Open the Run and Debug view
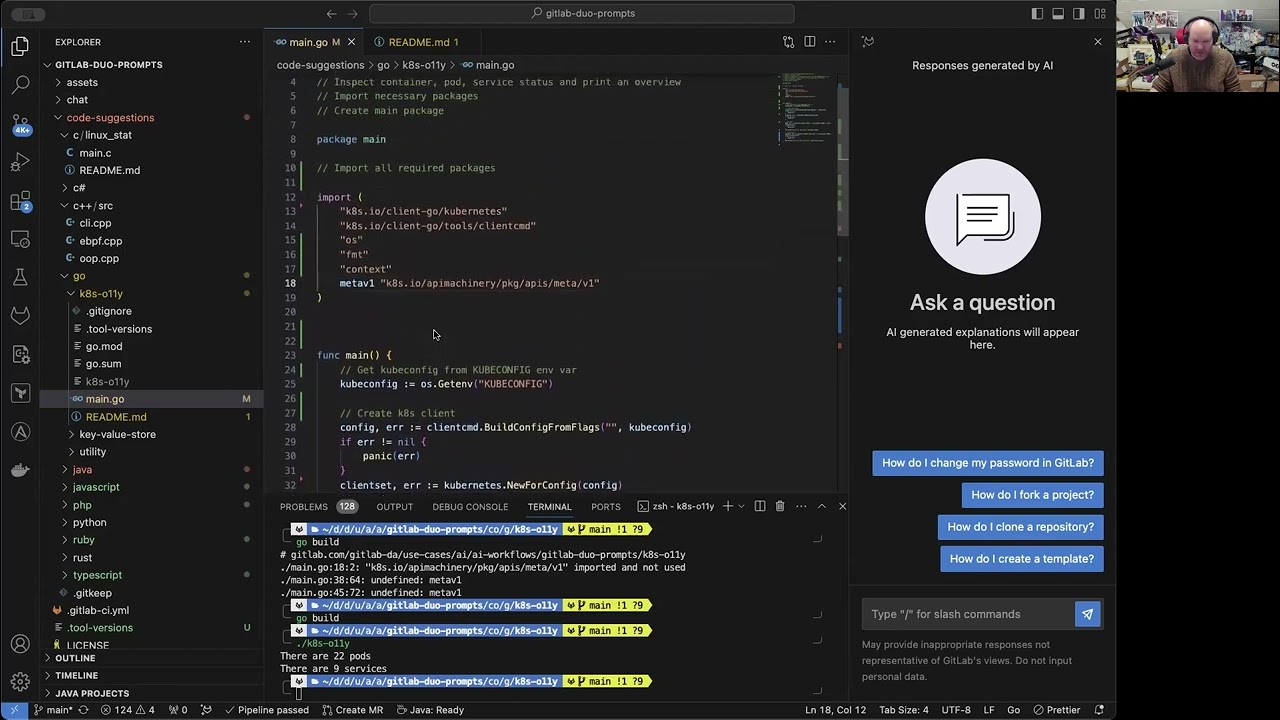The height and width of the screenshot is (720, 1280). pos(20,163)
